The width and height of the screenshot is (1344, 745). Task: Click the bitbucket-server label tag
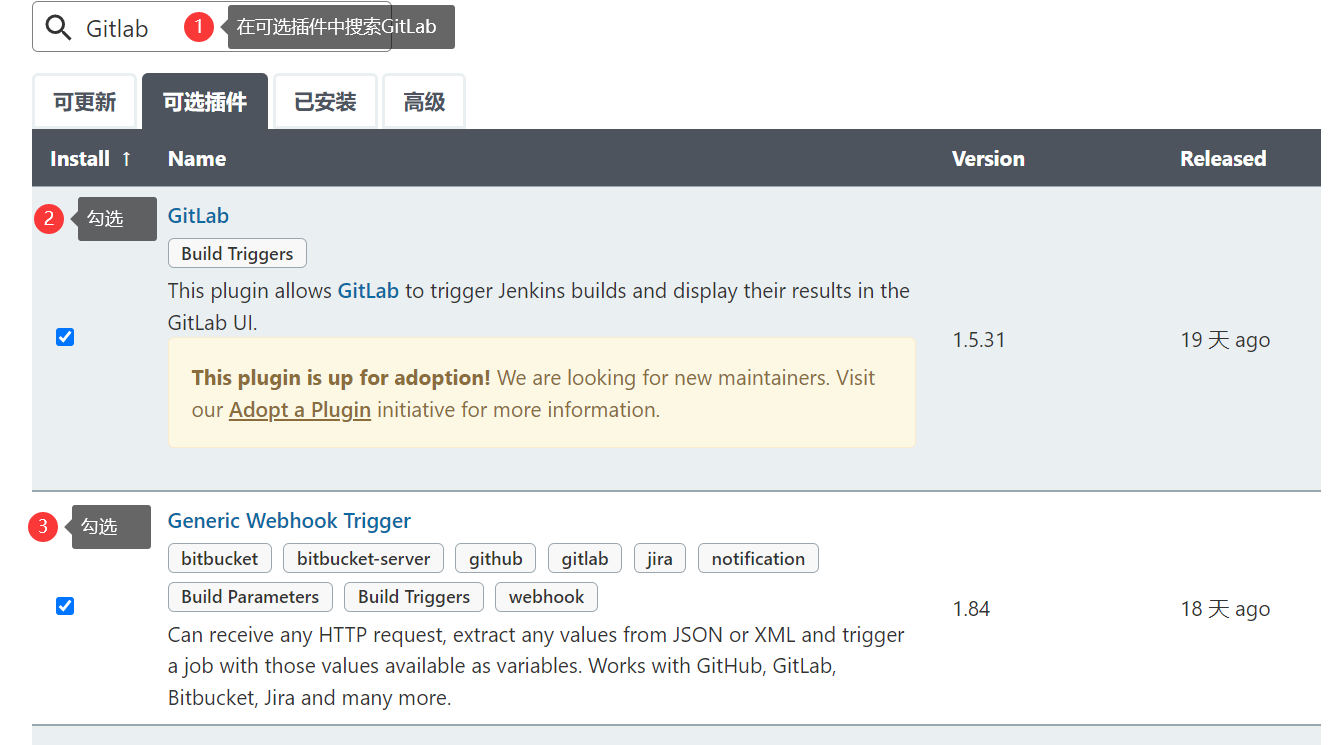point(364,558)
